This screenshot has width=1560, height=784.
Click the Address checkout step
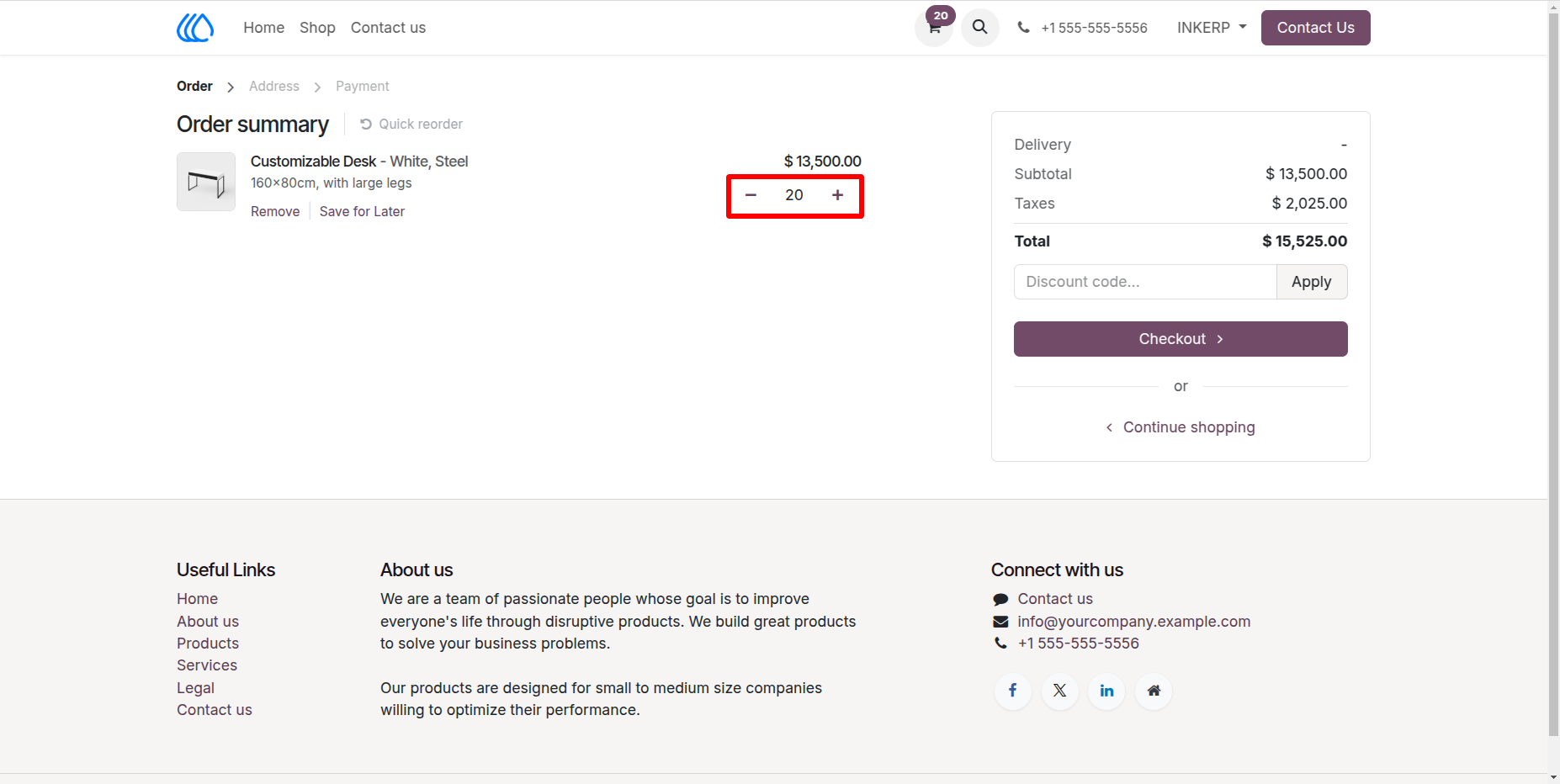tap(274, 86)
